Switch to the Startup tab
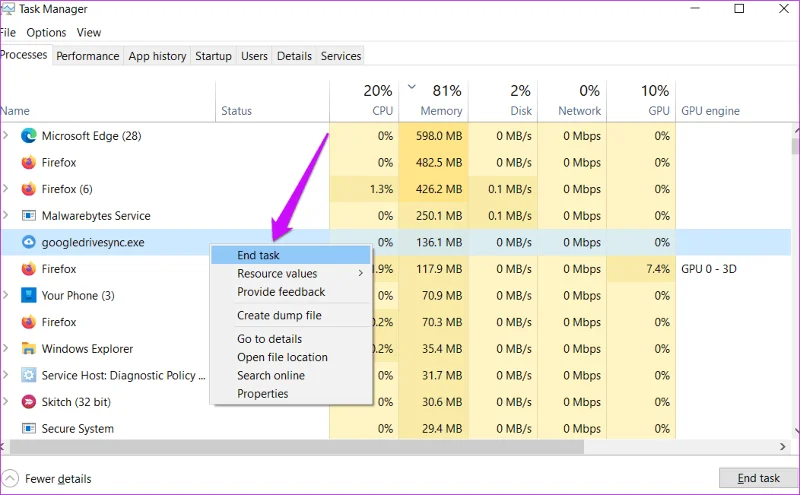800x495 pixels. click(213, 56)
